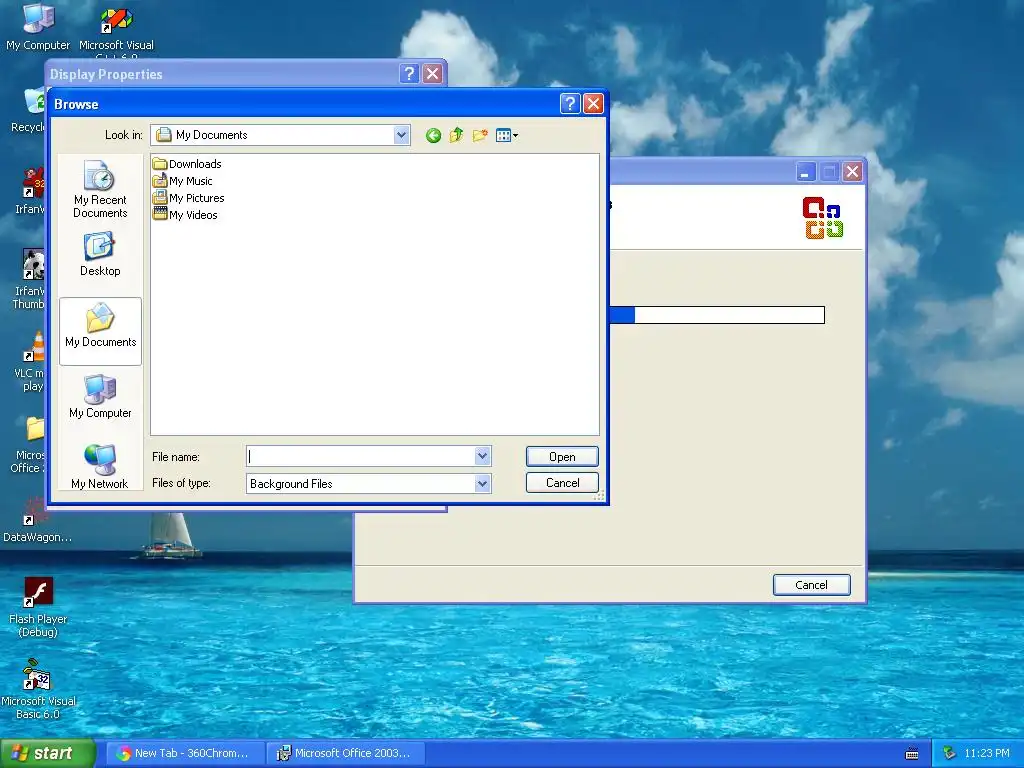This screenshot has height=768, width=1024.
Task: Click the 11:23 PM clock
Action: click(987, 753)
